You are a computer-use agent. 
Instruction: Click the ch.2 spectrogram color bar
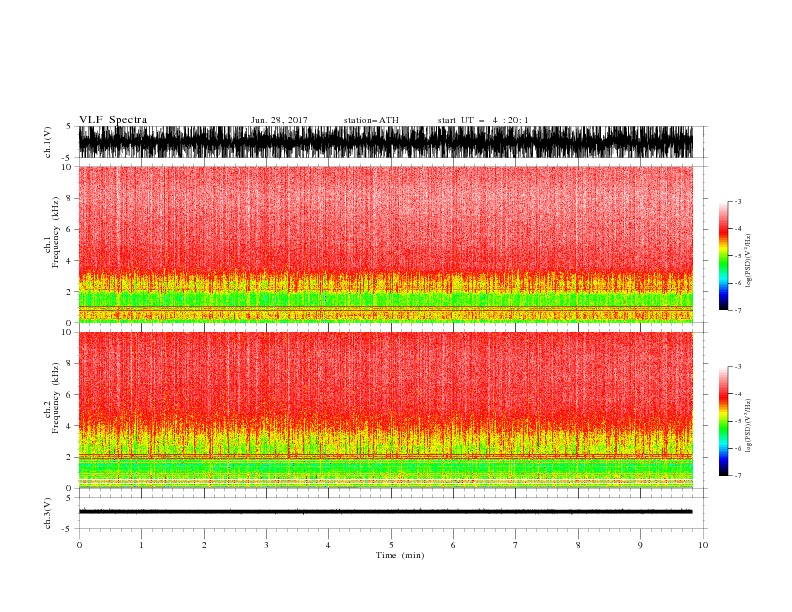tap(723, 421)
